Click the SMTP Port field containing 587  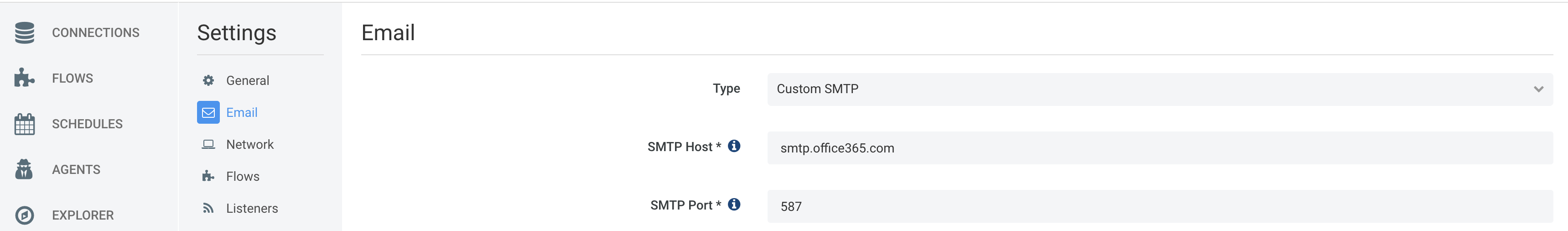pos(1159,207)
